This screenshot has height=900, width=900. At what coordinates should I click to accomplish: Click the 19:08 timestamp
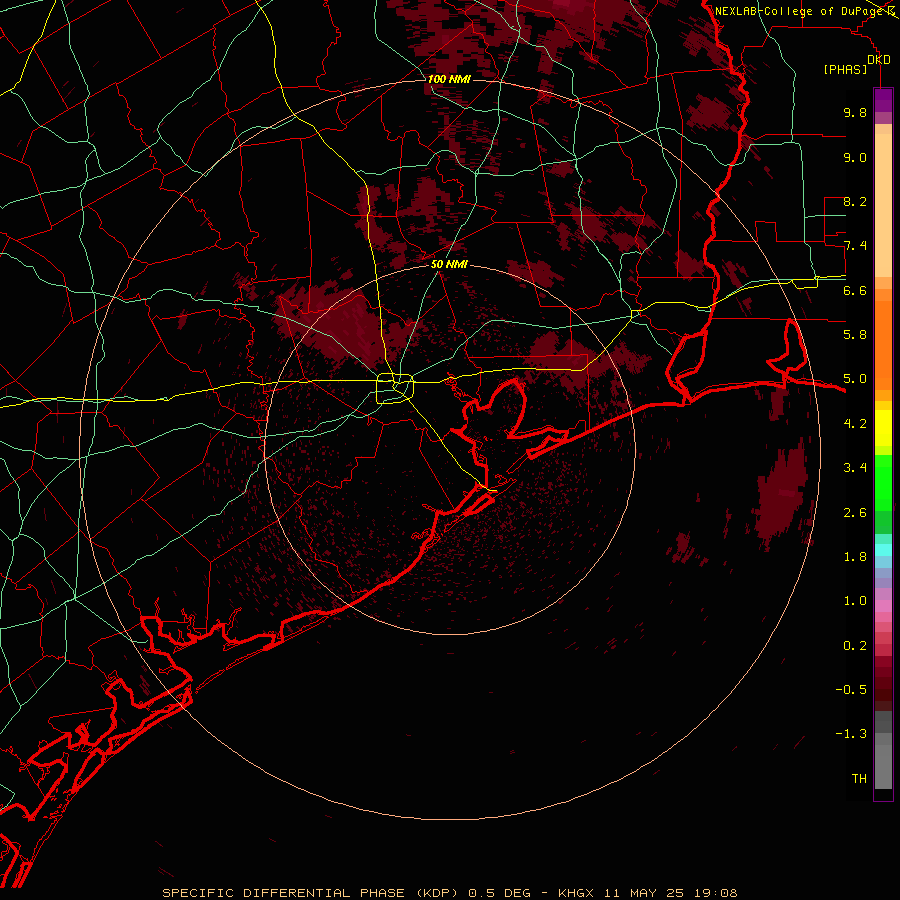point(717,893)
